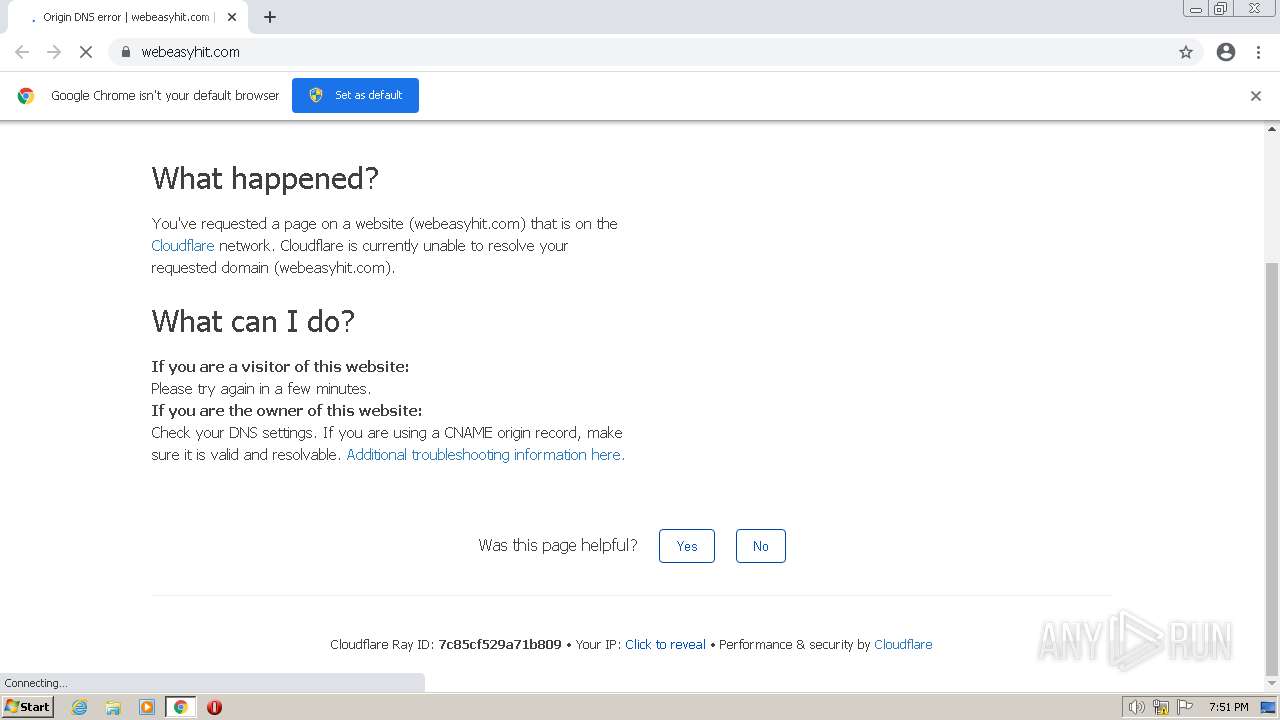
Task: Open the red Opera-style taskbar icon
Action: 214,707
